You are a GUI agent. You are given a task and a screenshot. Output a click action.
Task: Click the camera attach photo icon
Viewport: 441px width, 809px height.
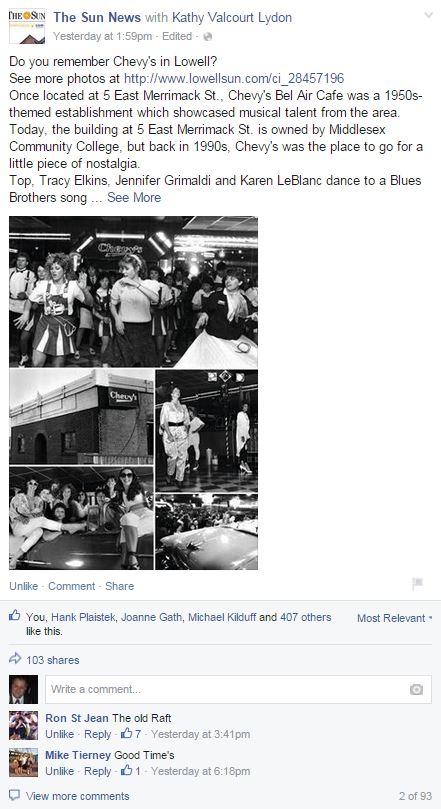coord(416,690)
